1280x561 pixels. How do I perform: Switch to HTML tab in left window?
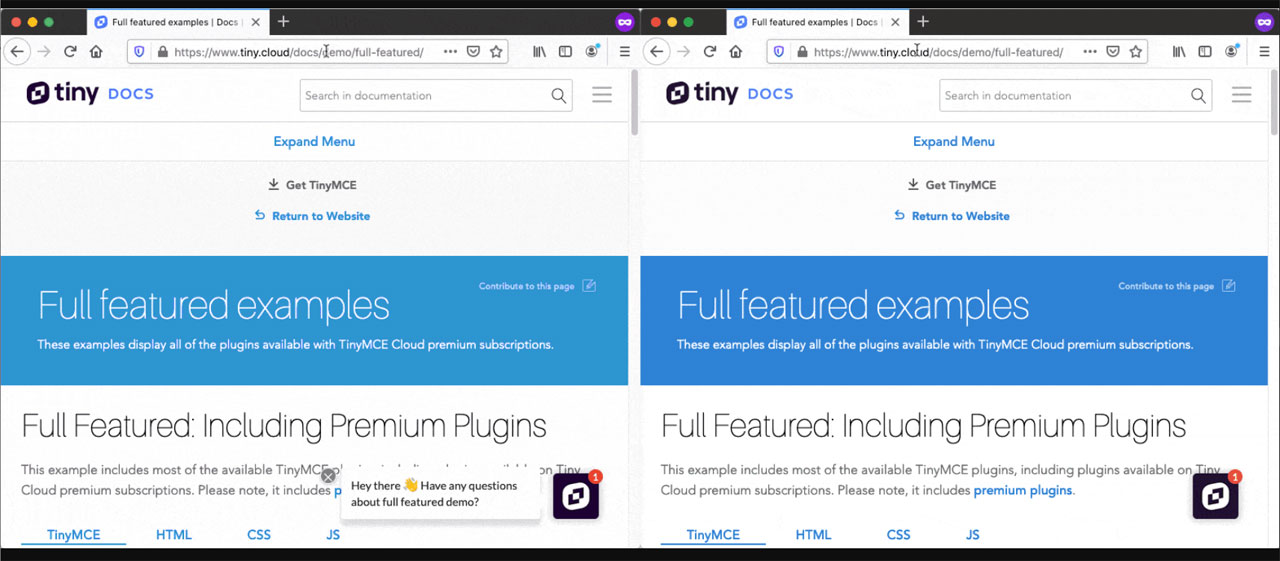[x=173, y=535]
